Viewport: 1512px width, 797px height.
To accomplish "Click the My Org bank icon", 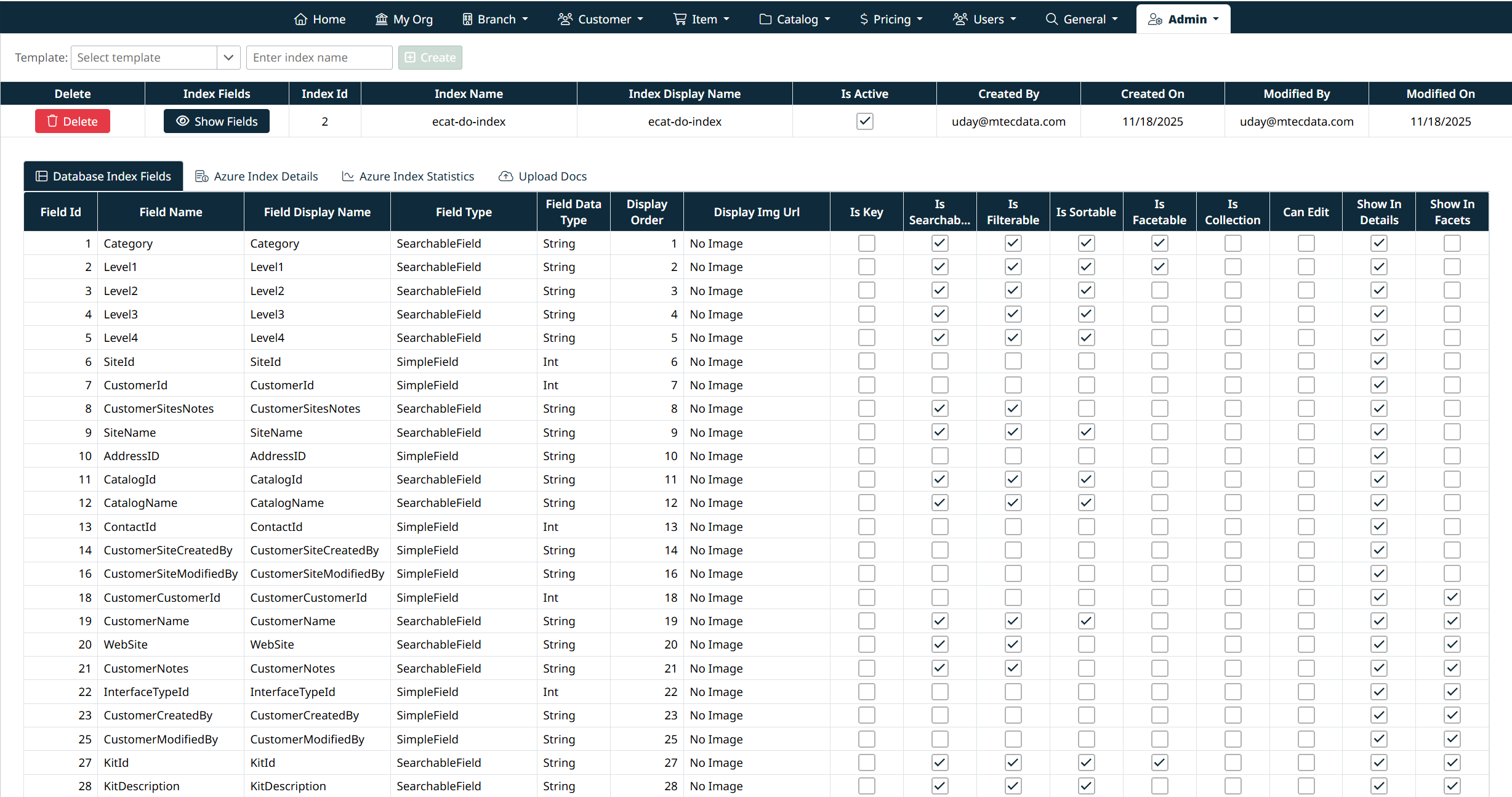I will [x=382, y=19].
